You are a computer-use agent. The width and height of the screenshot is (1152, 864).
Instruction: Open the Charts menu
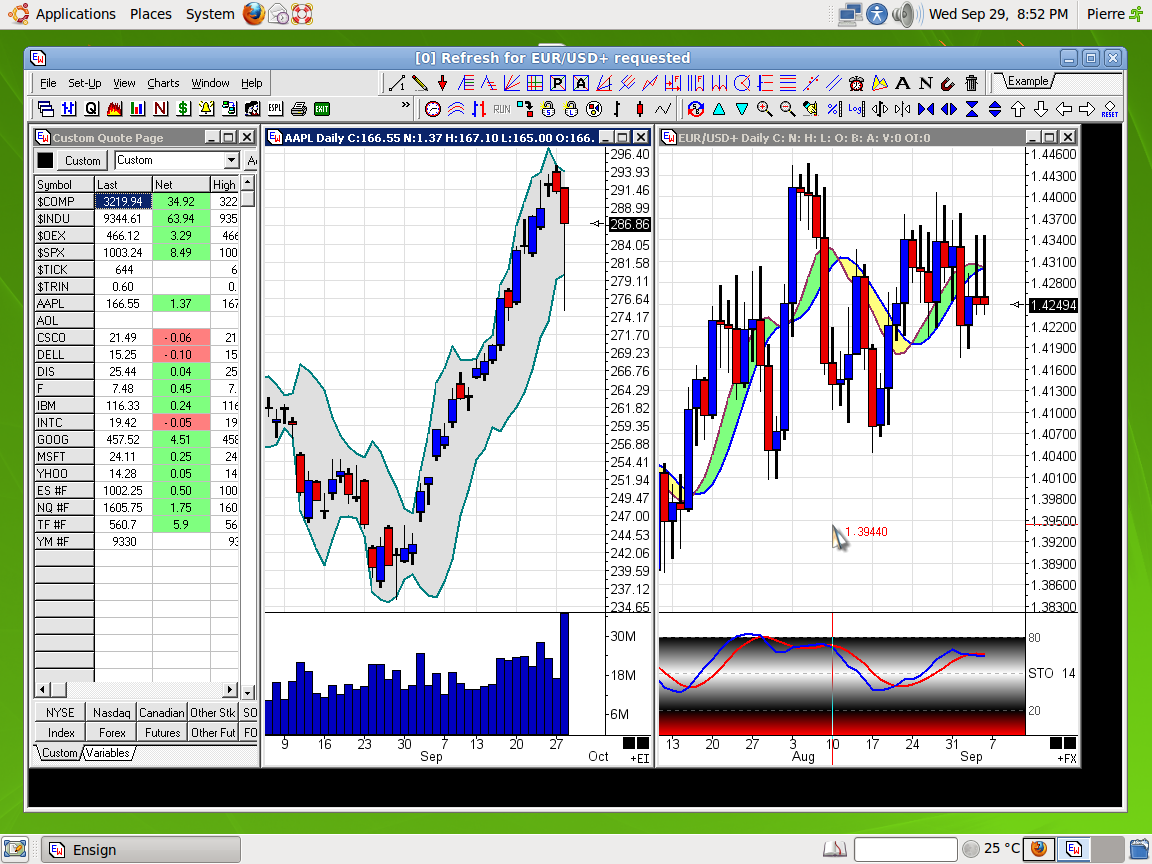coord(163,83)
